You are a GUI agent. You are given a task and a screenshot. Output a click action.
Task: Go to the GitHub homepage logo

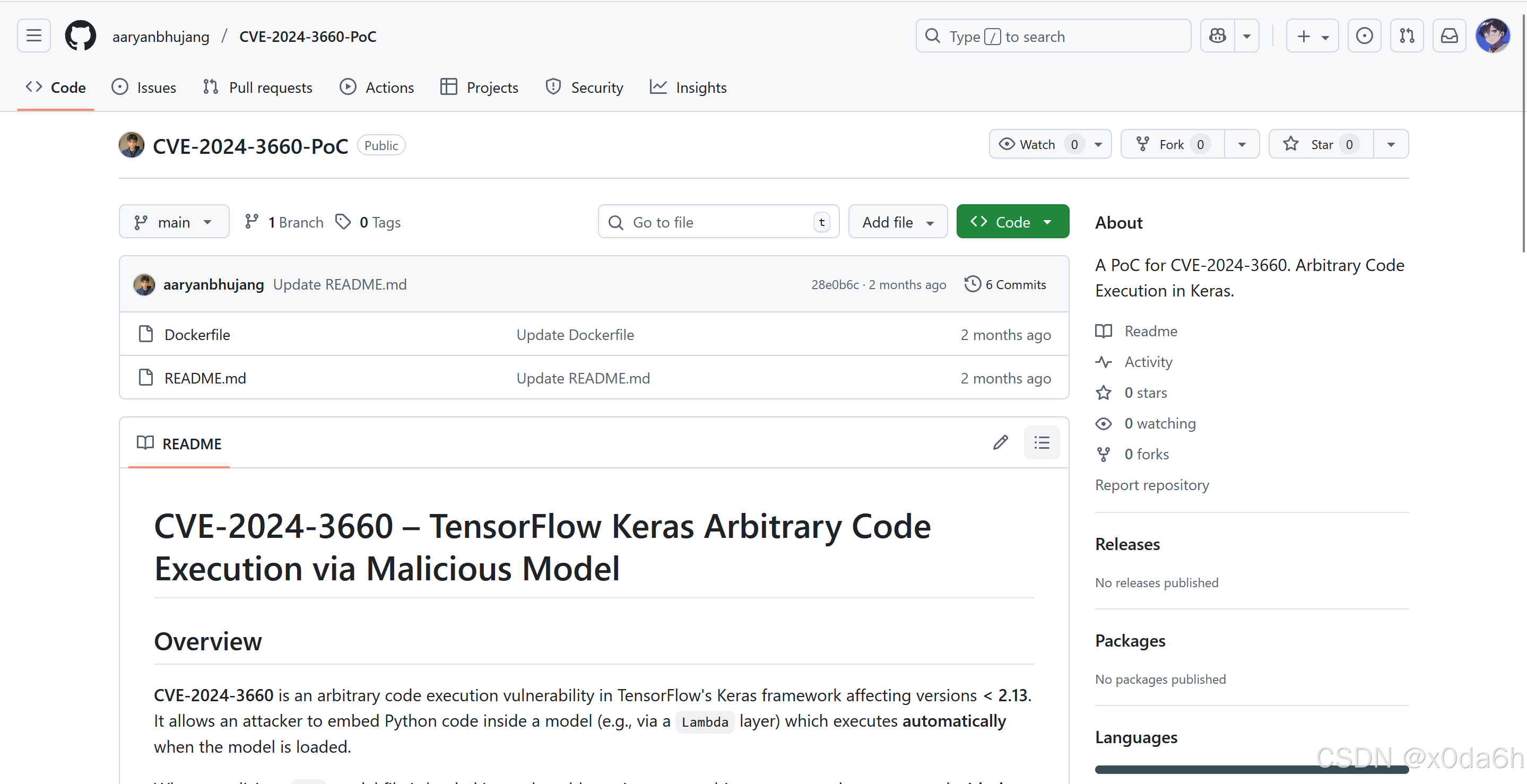(80, 36)
